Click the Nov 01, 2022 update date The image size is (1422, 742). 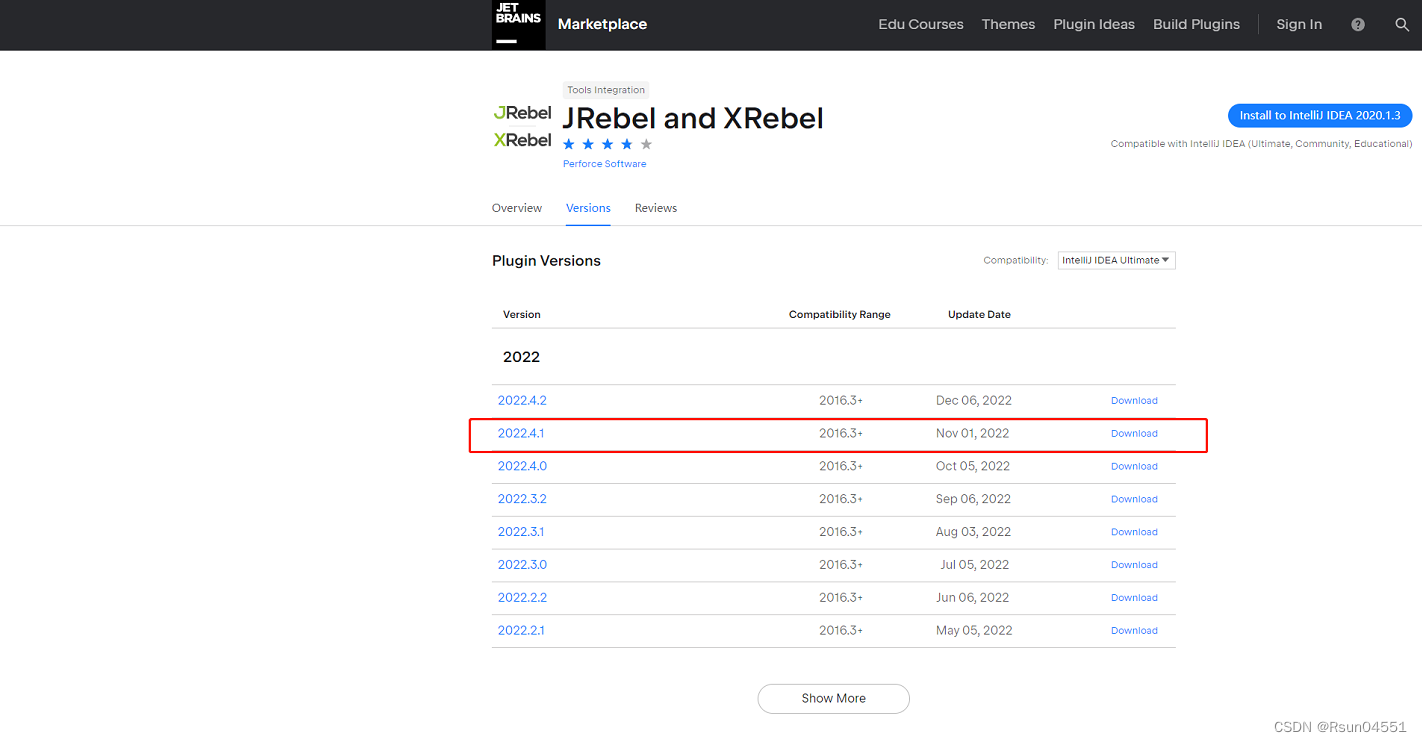tap(972, 433)
